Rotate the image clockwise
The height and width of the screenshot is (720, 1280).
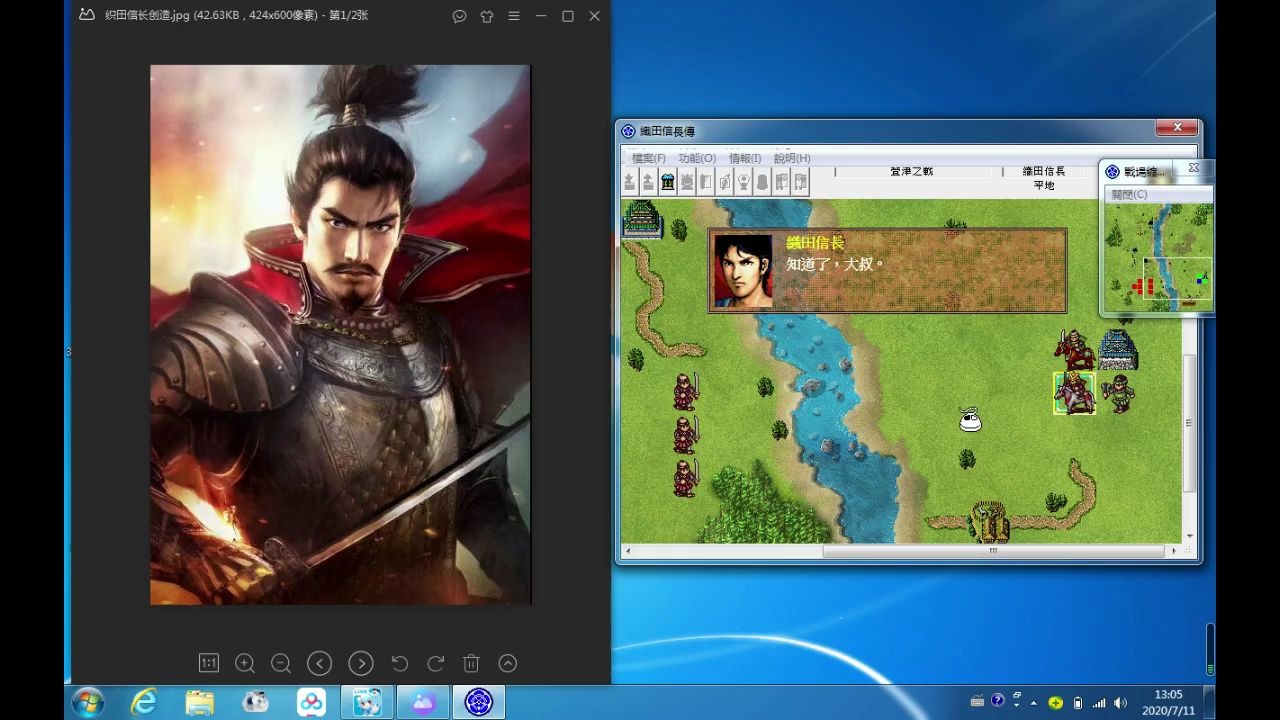(436, 663)
